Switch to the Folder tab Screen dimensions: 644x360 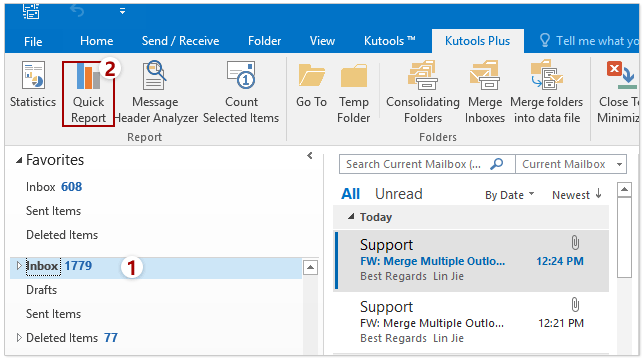(x=264, y=41)
